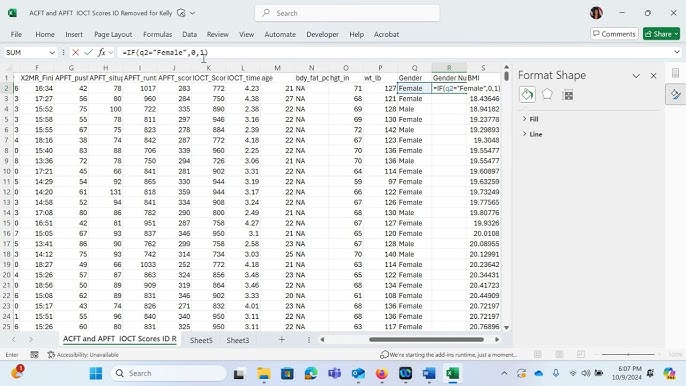Switch to Page Layout view button
The height and width of the screenshot is (386, 686).
pos(559,354)
